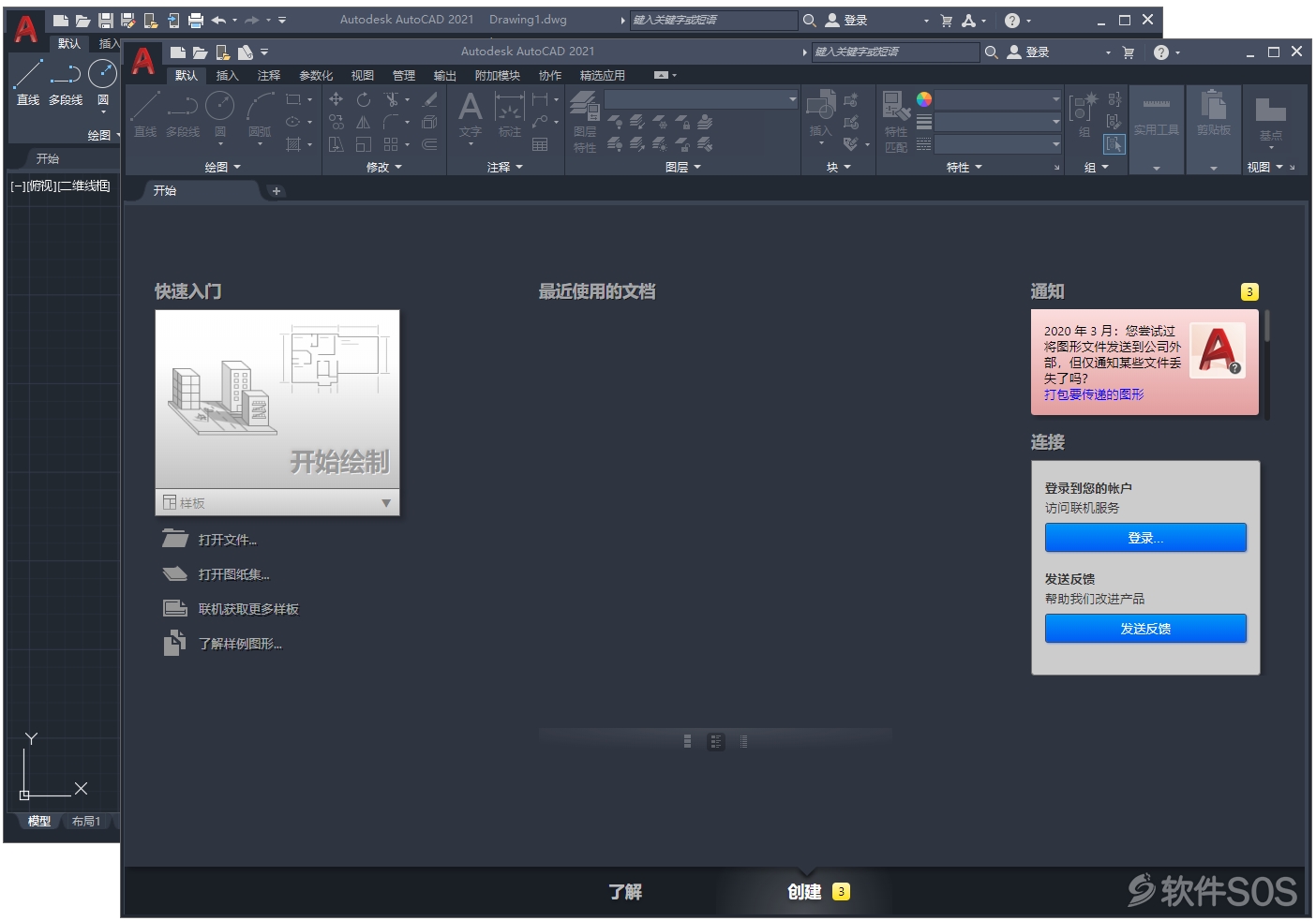Select the Polyline (多段线) tool in front window
This screenshot has width=1316, height=921.
pyautogui.click(x=183, y=114)
